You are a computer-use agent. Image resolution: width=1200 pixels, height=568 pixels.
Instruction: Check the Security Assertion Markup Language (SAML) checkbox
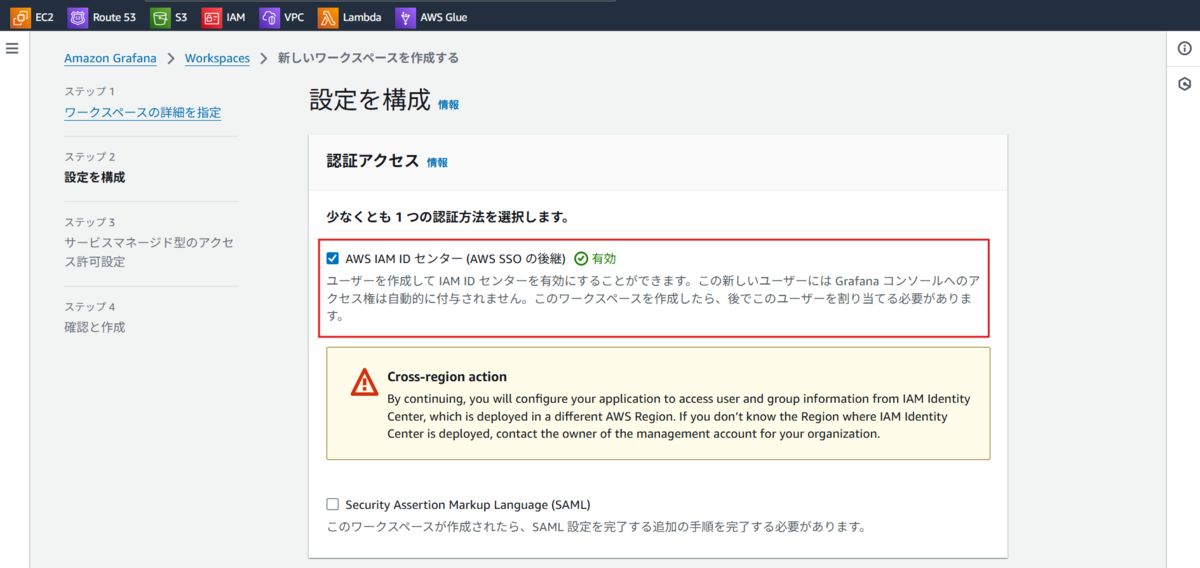(333, 504)
